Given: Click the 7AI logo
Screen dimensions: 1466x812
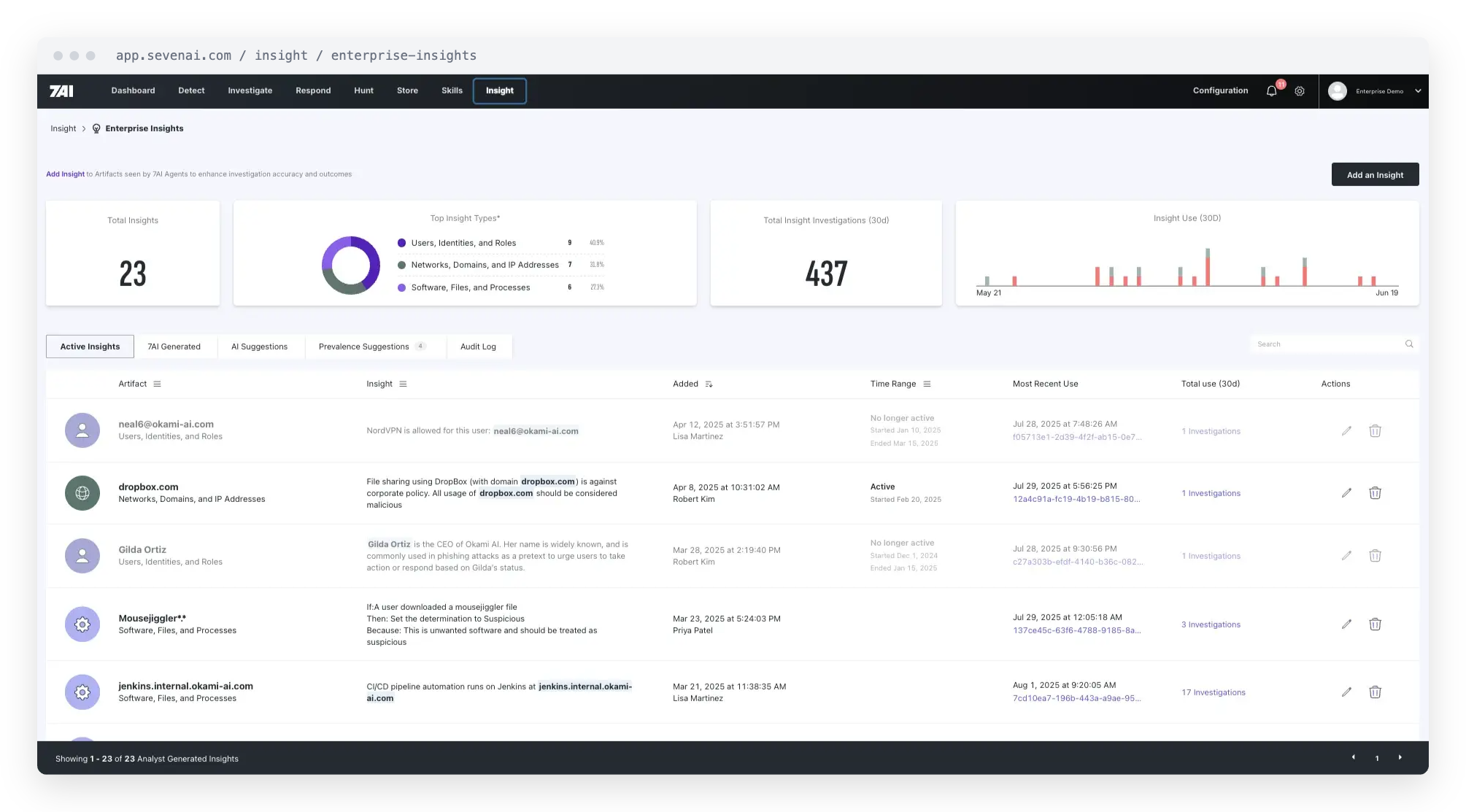Looking at the screenshot, I should click(61, 91).
